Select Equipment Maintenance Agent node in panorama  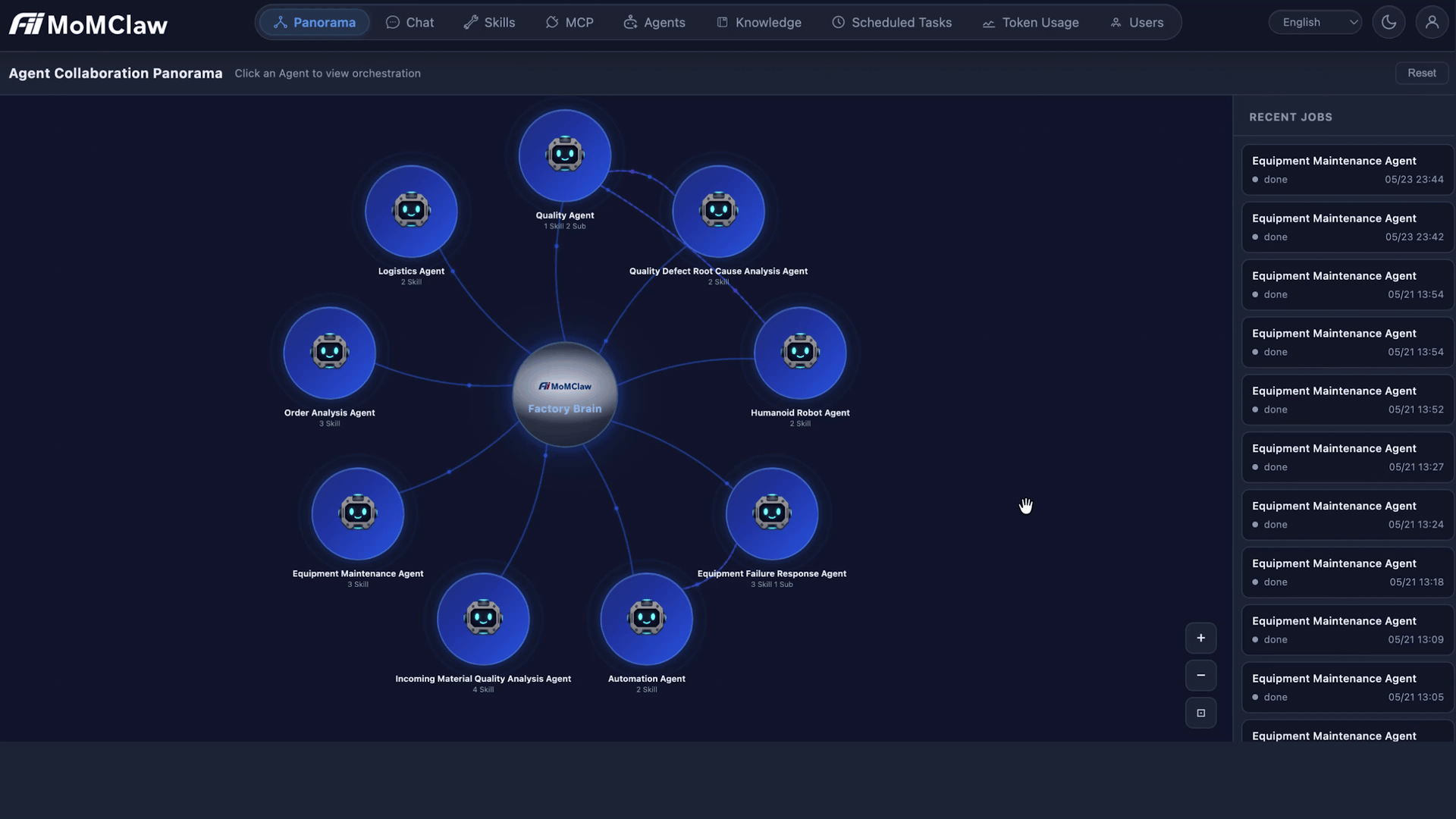click(x=358, y=513)
